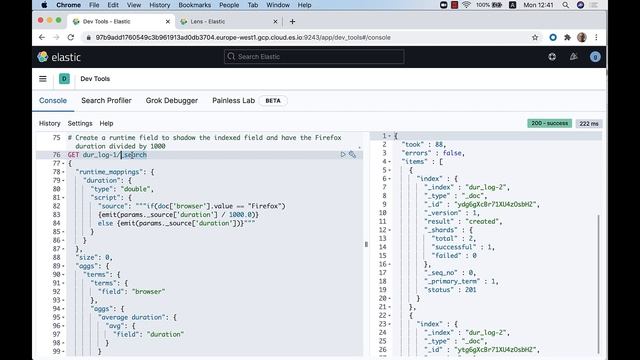
Task: Click the "field": "browser" line
Action: pos(131,291)
